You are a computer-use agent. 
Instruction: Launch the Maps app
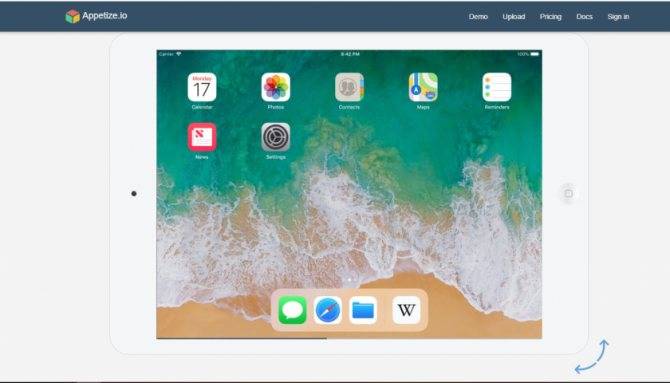coord(423,87)
